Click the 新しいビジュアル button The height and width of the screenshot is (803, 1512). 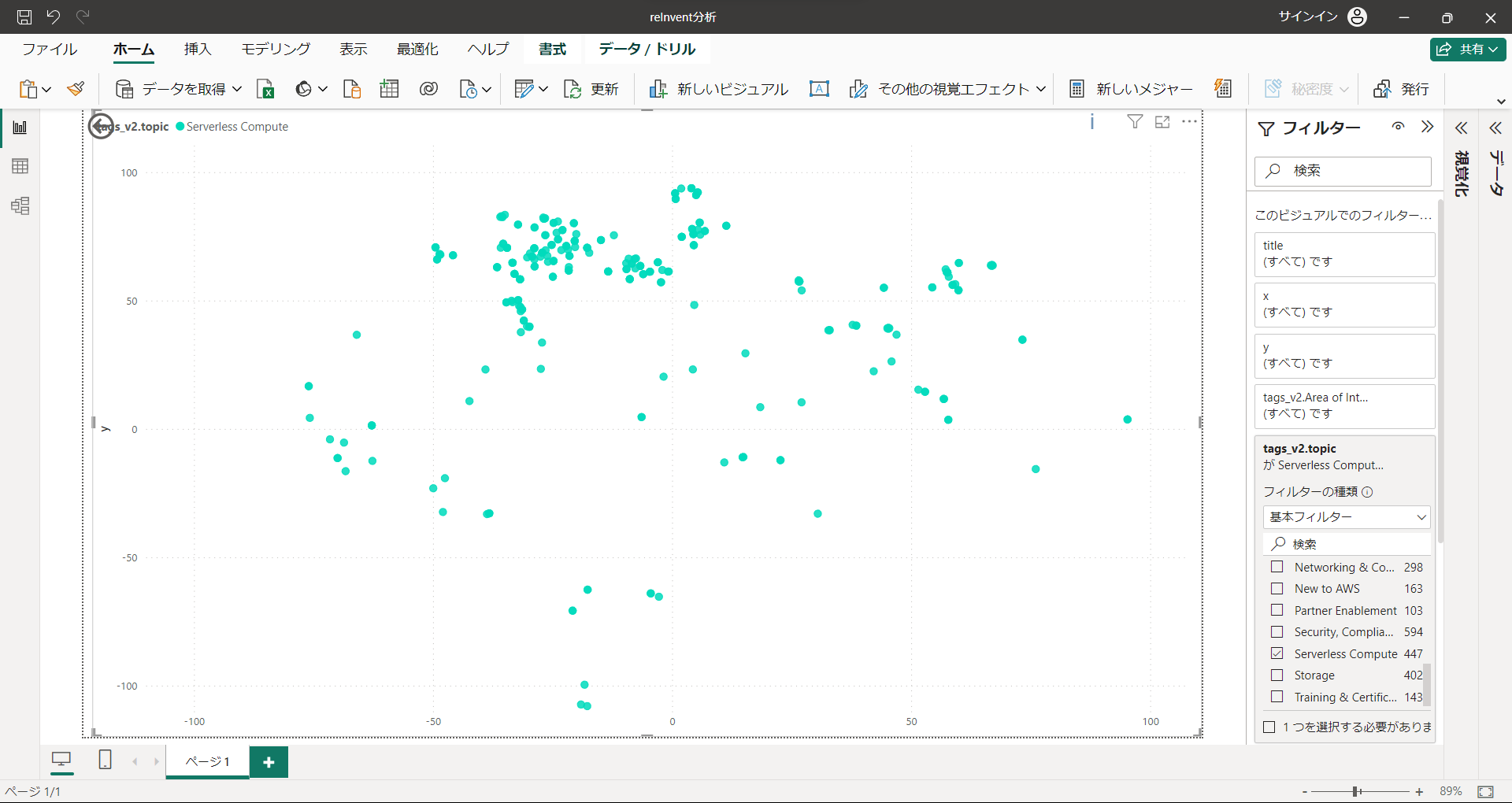click(x=718, y=89)
